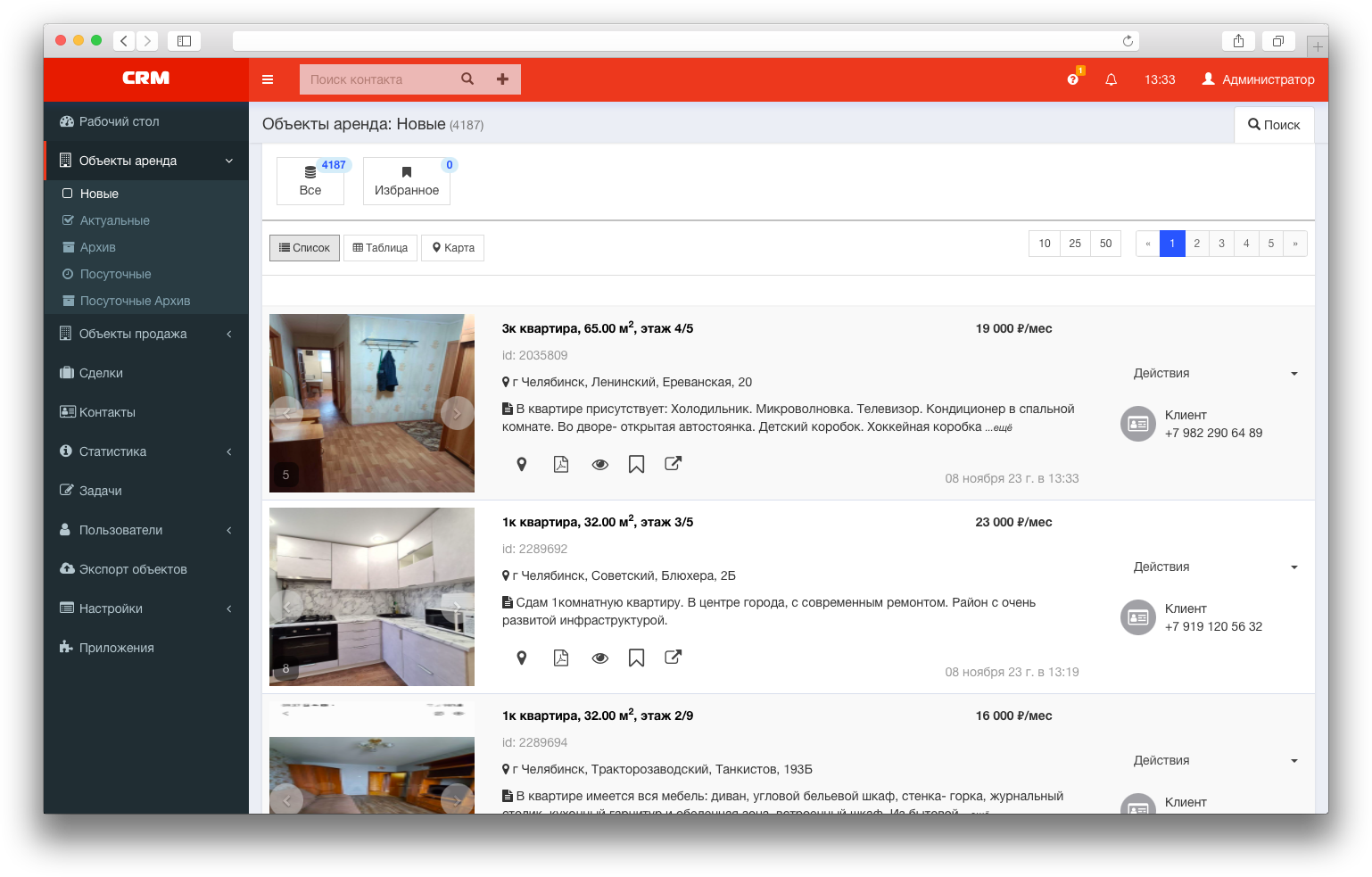Viewport: 1372px width, 877px height.
Task: Expand Статистика section
Action: pos(146,451)
